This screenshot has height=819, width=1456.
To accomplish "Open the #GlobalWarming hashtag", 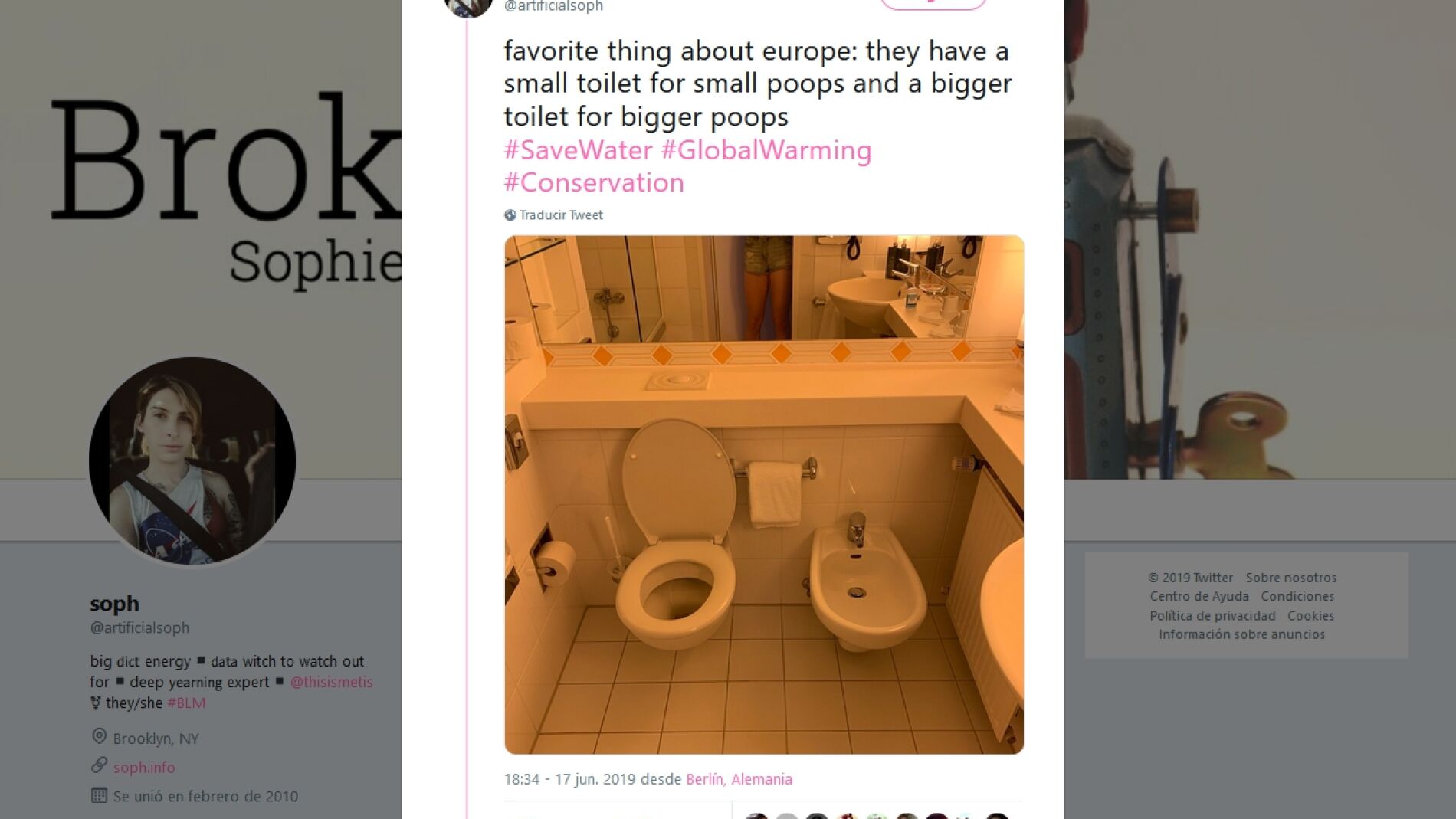I will tap(766, 150).
